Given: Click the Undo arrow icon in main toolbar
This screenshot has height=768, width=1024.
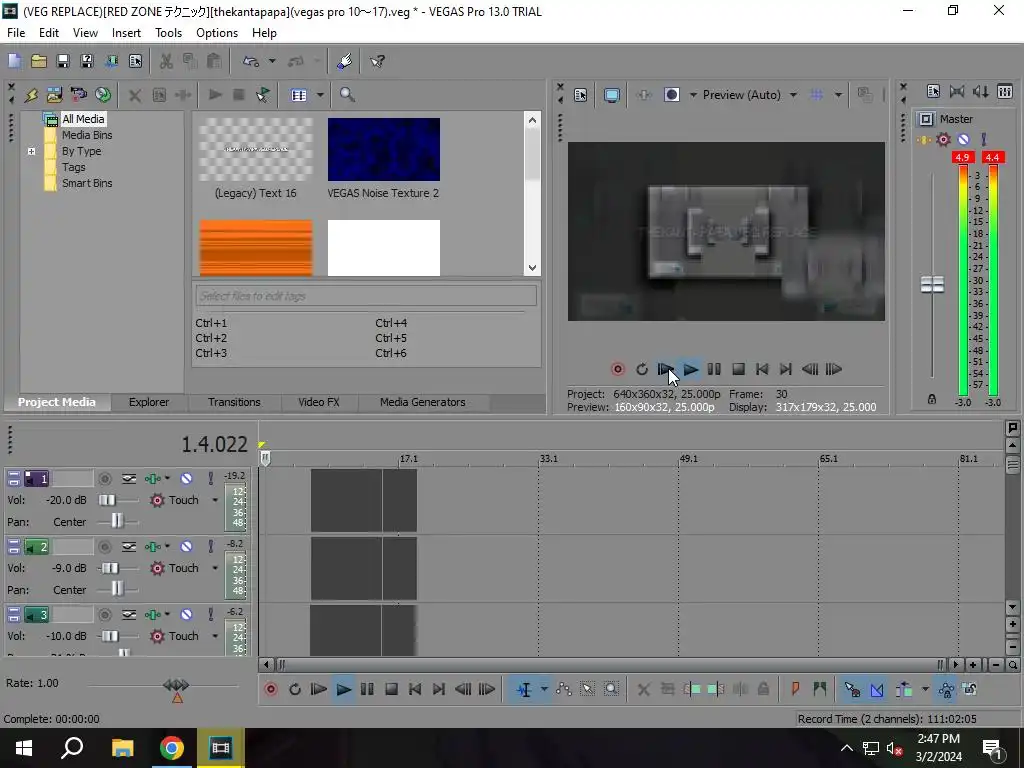Looking at the screenshot, I should [251, 61].
